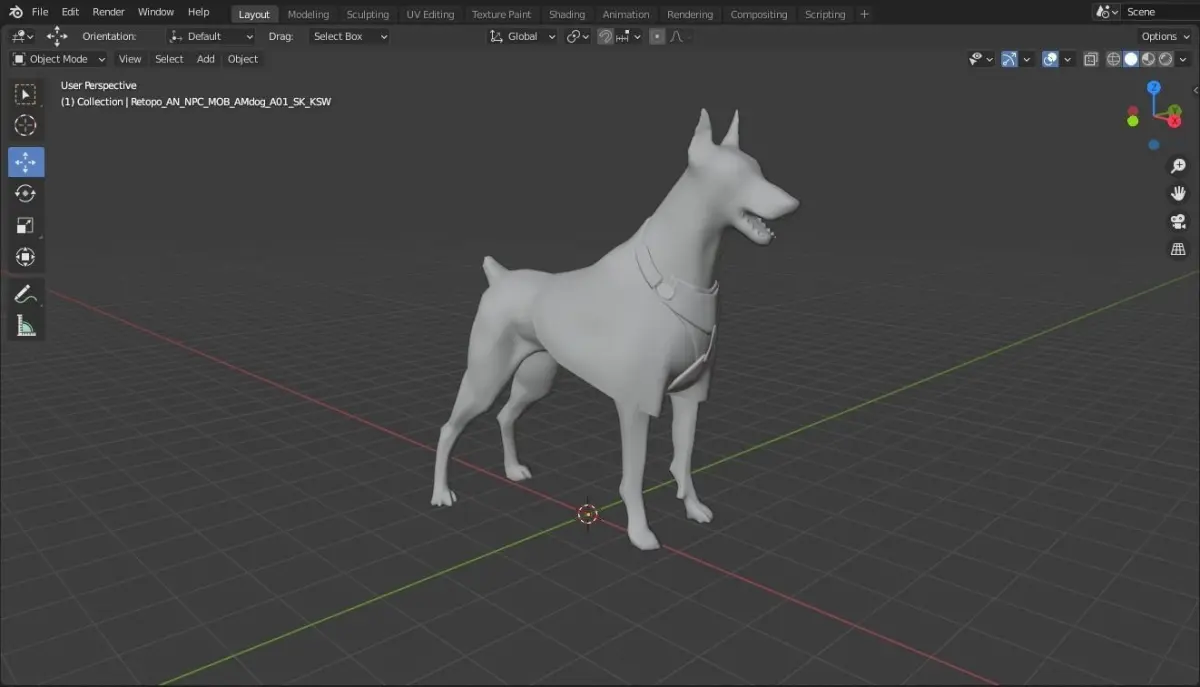Switch to rendered shading mode

point(1166,59)
